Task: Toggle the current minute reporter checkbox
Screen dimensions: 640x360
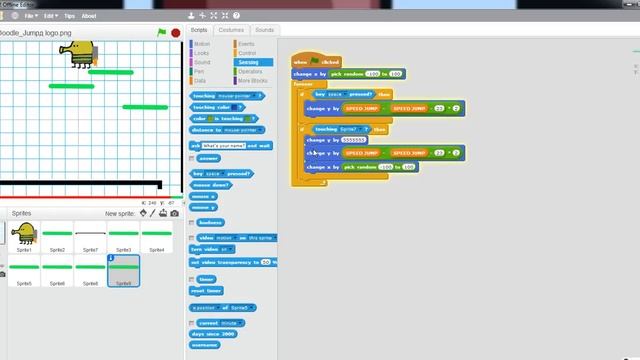Action: (x=191, y=323)
